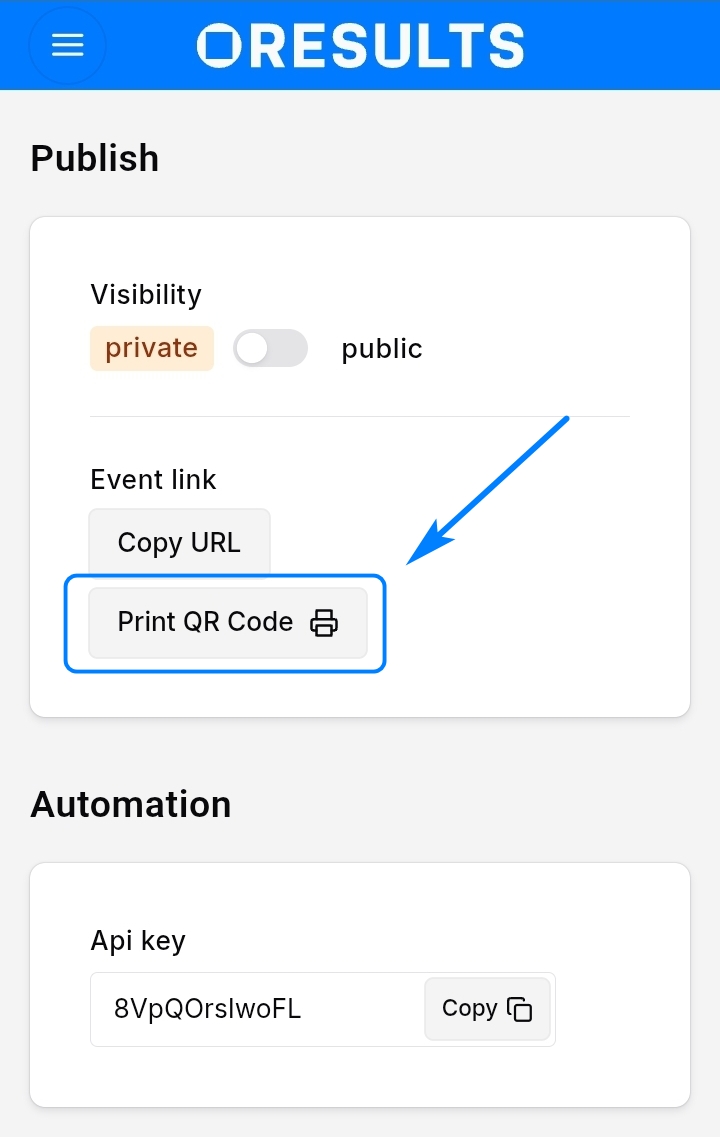The height and width of the screenshot is (1137, 720).
Task: Click the Visibility label
Action: 146,294
